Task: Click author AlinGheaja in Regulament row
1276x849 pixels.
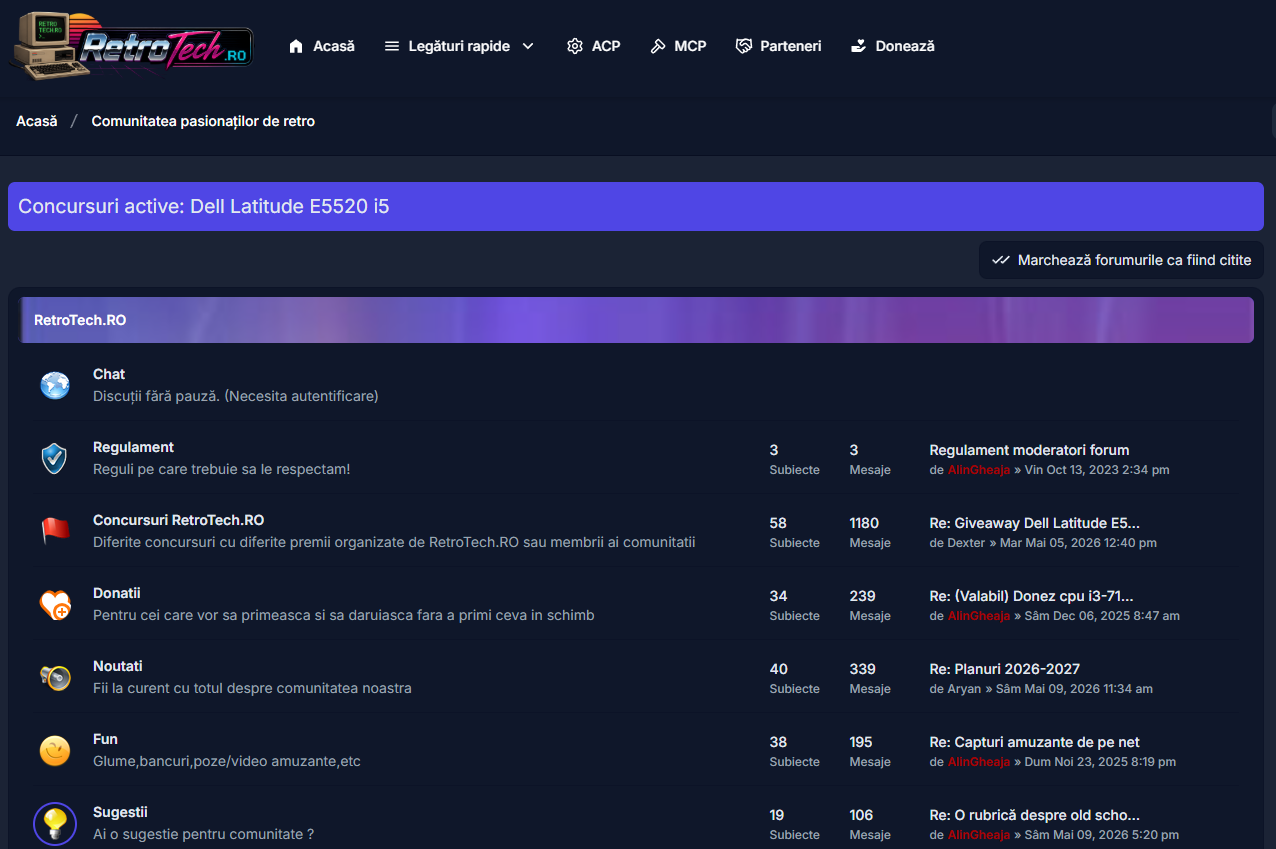Action: click(979, 470)
